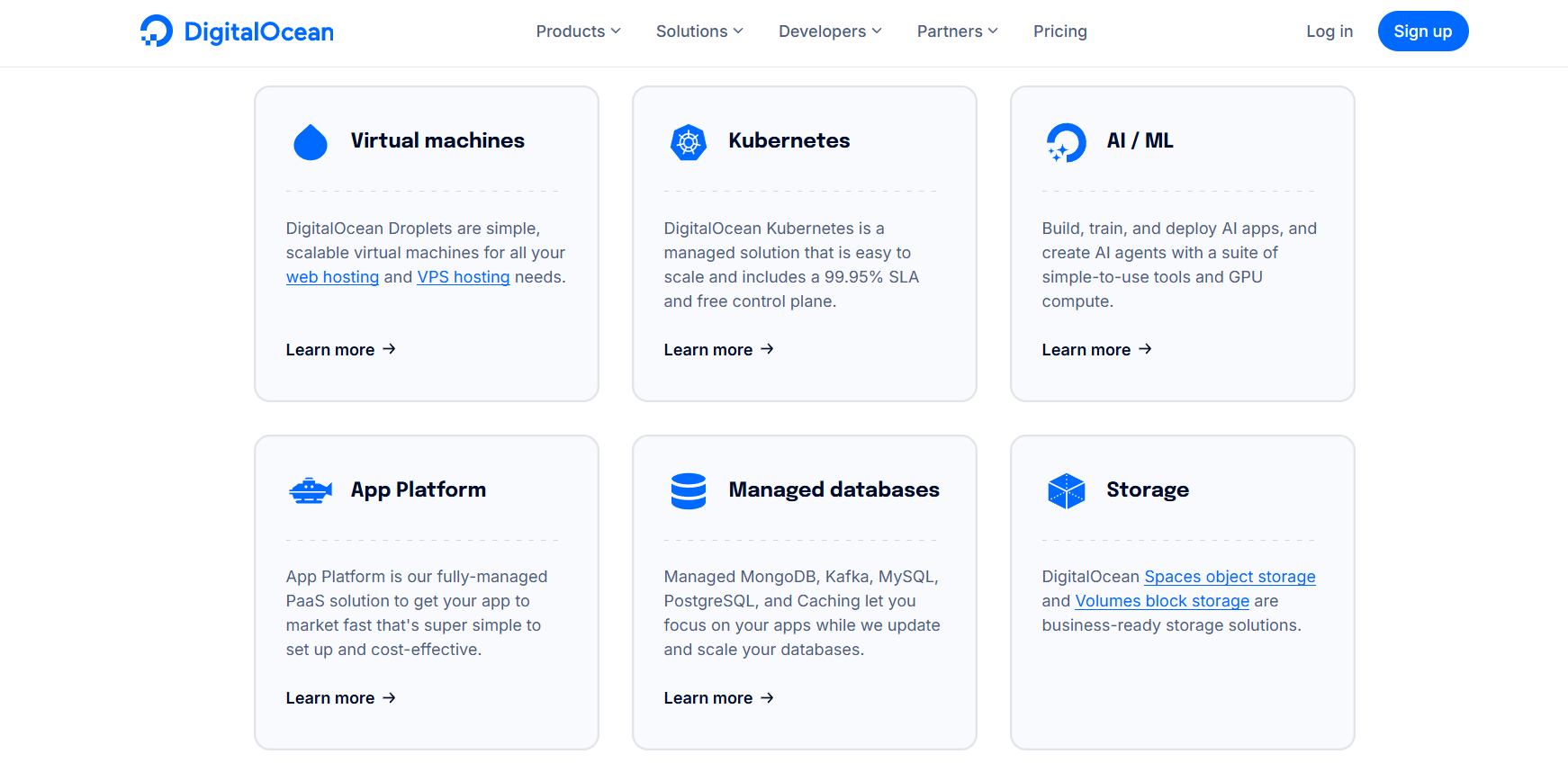Go to the Pricing page

click(1060, 31)
